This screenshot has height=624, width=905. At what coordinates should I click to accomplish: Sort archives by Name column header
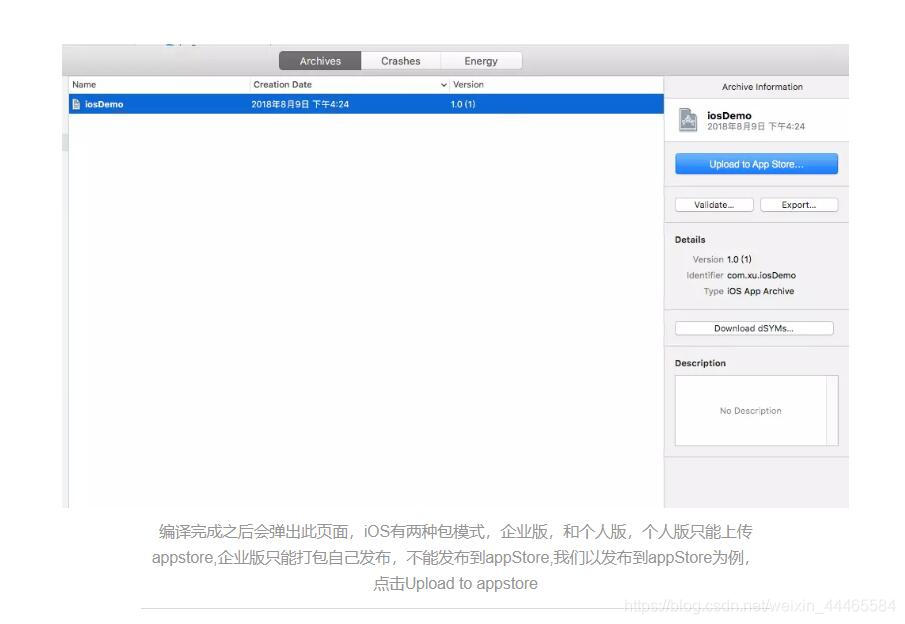[84, 84]
